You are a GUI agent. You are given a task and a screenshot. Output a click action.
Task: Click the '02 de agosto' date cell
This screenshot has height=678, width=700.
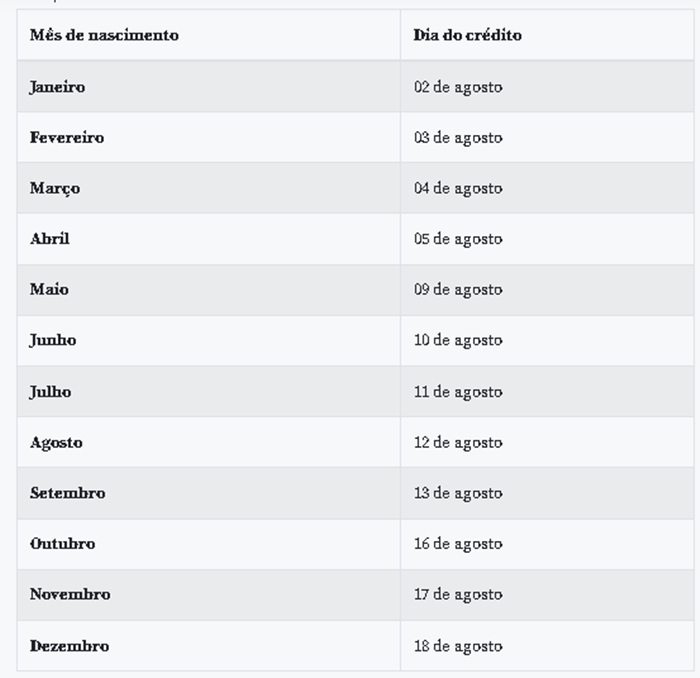pos(458,87)
